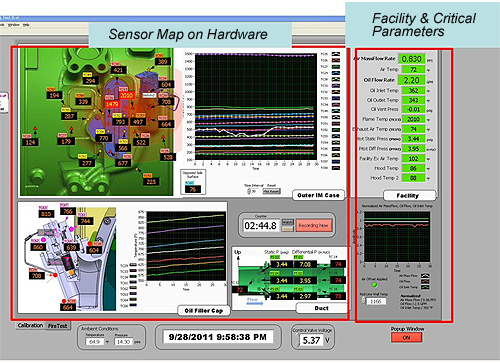Open the Air Temp unit dropdown
This screenshot has width=500, height=363.
coord(428,70)
